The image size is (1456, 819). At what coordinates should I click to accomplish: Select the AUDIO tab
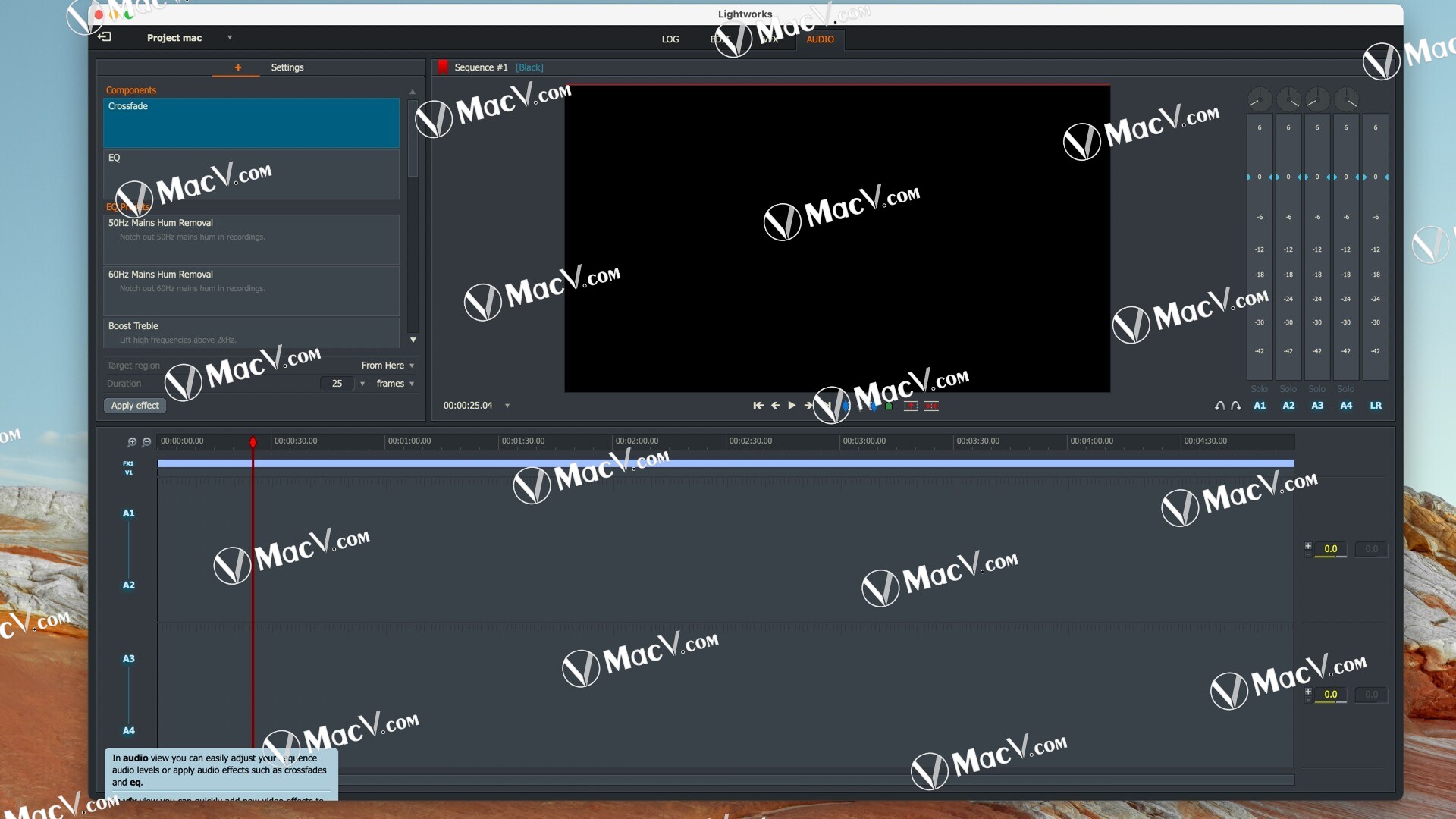click(820, 39)
